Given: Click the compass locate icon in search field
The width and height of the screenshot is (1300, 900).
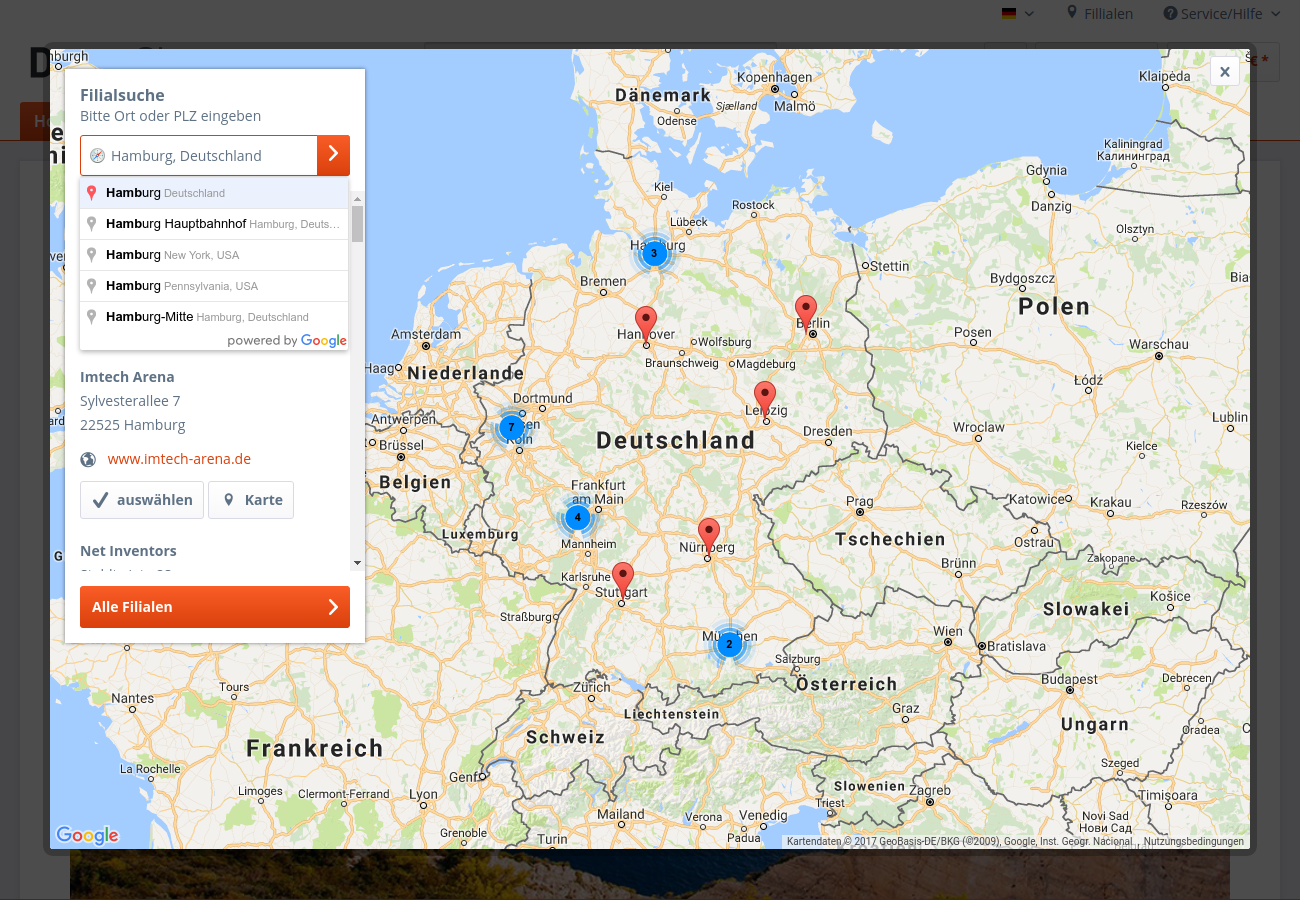Looking at the screenshot, I should 97,156.
